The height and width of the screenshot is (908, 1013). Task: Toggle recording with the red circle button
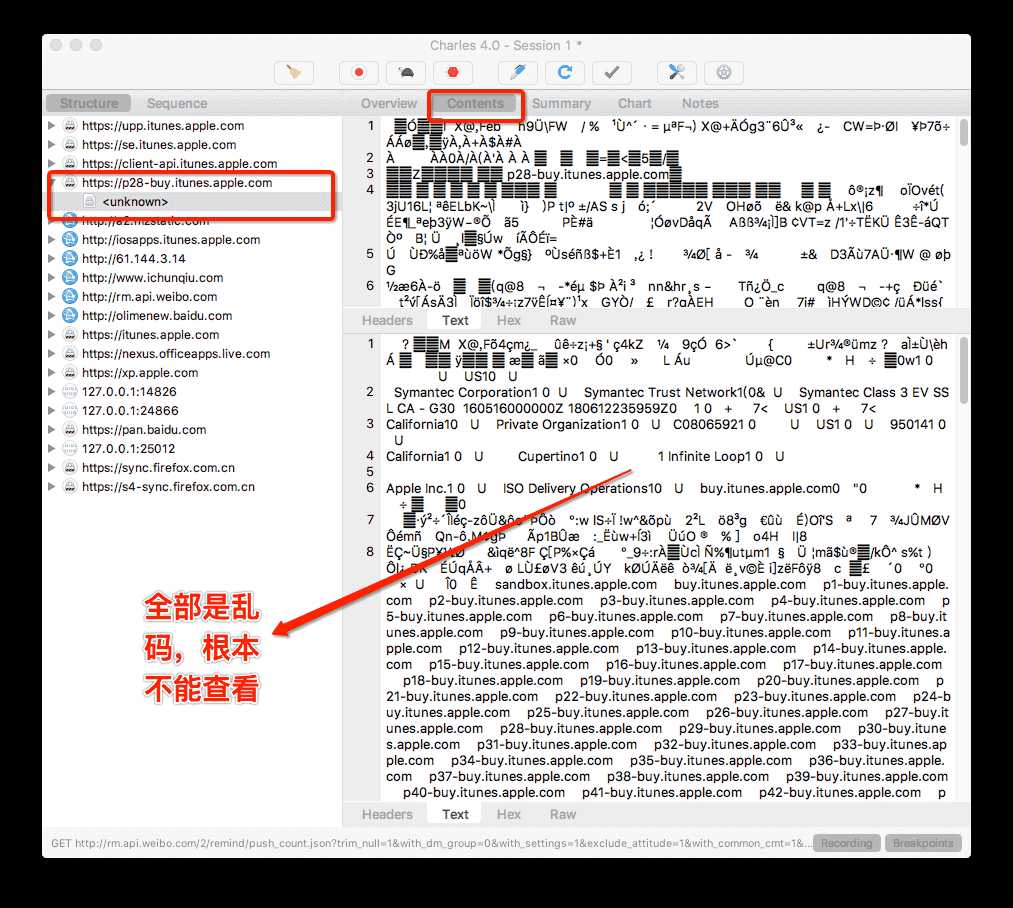point(359,72)
